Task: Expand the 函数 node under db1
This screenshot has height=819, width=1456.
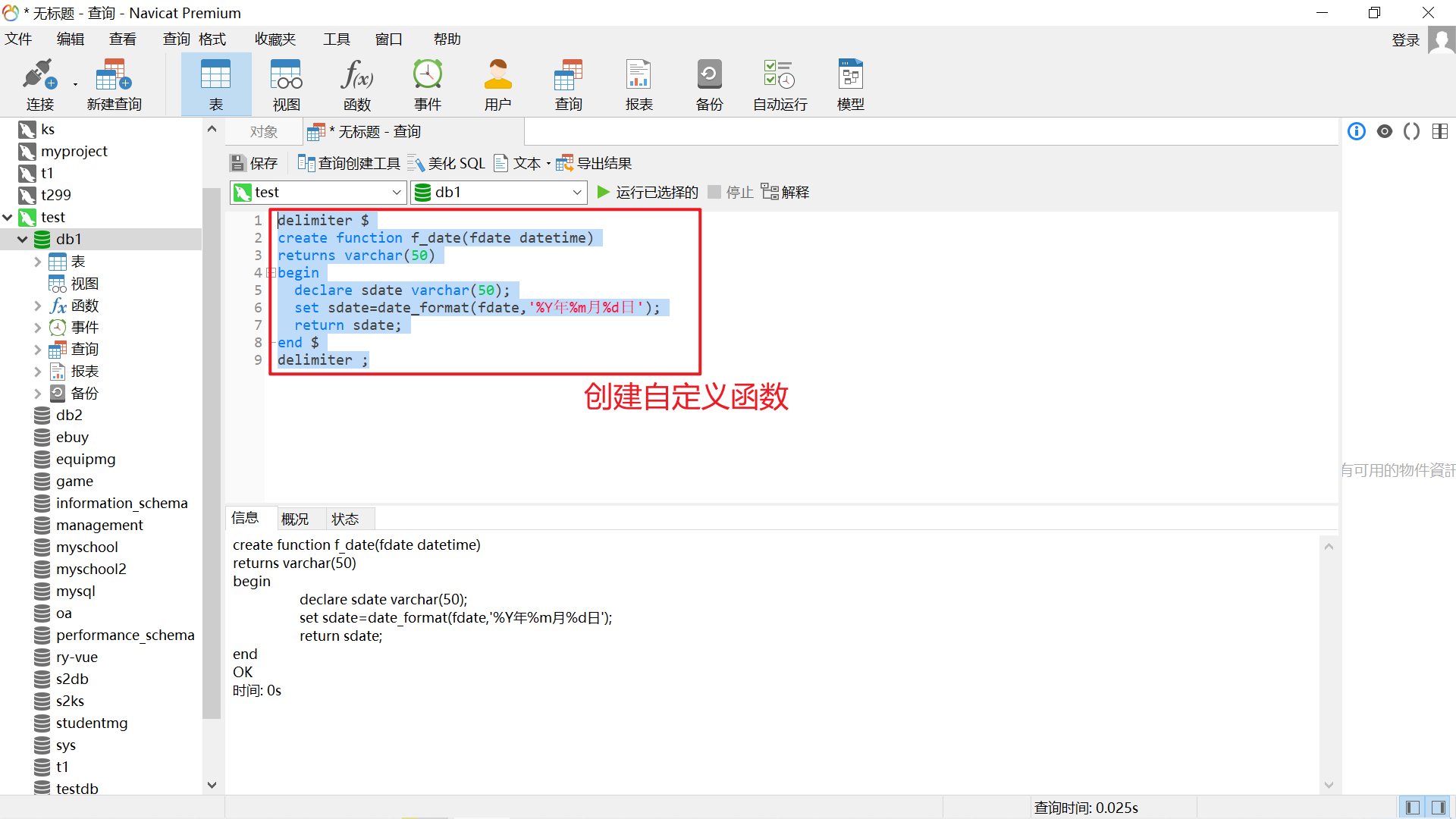Action: pos(37,306)
